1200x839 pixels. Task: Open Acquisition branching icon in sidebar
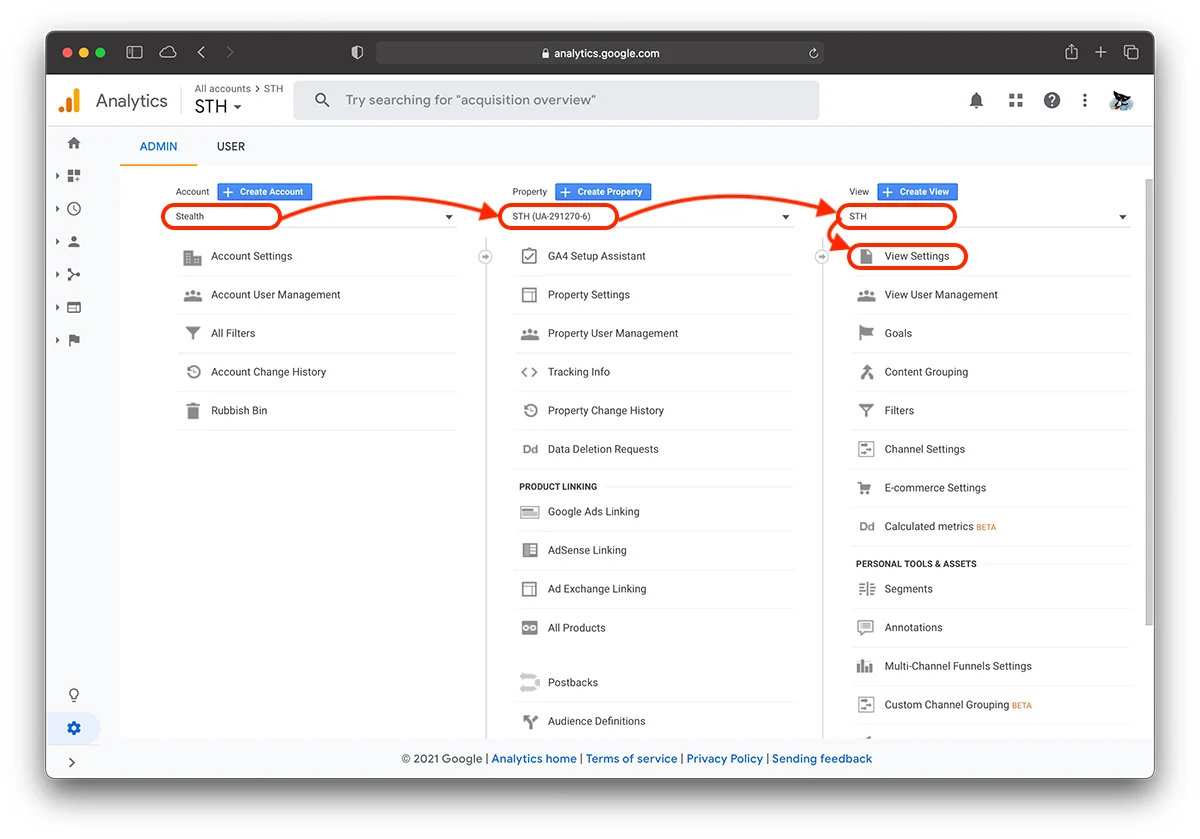point(74,275)
